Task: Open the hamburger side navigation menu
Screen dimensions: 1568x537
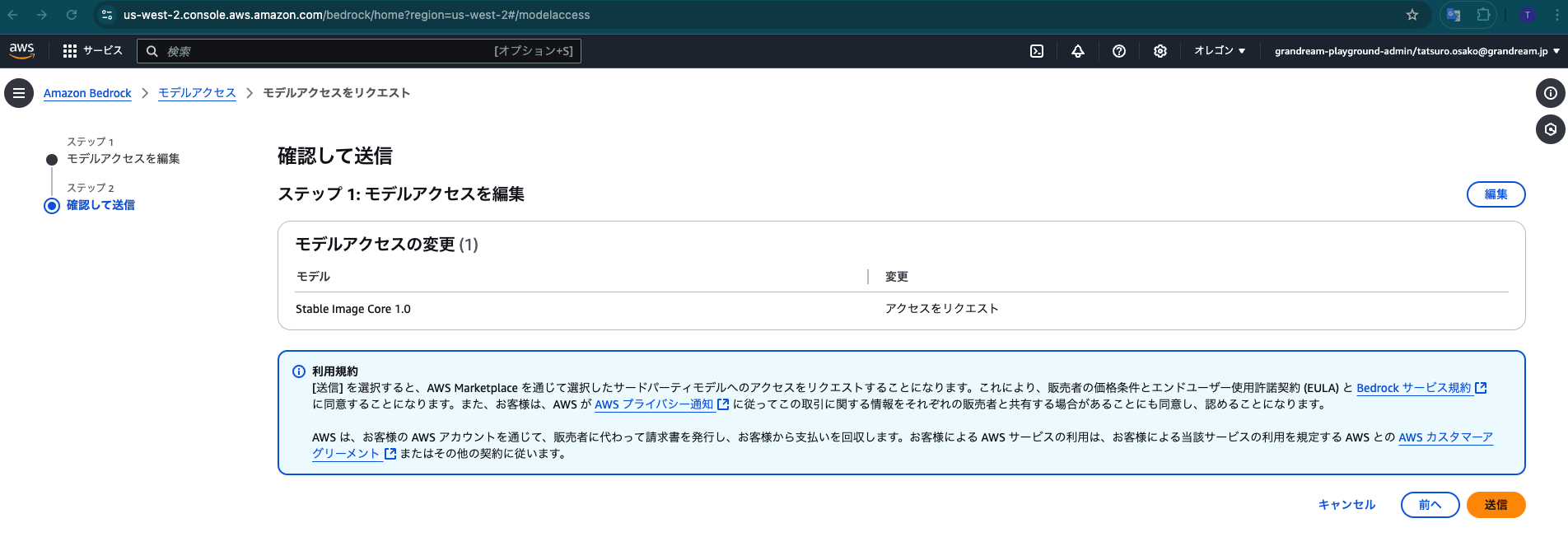Action: point(19,93)
